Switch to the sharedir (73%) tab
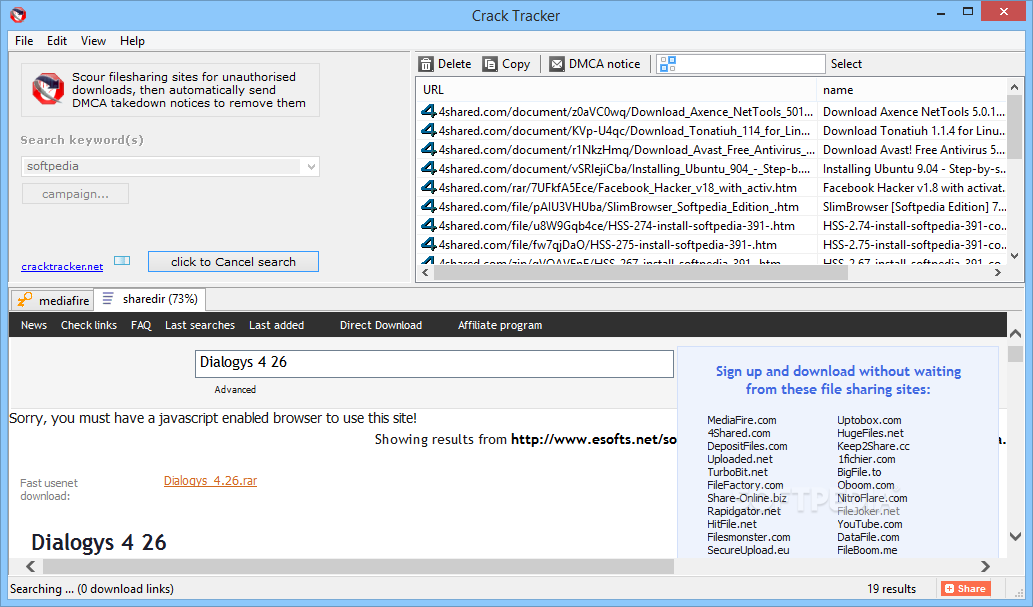Viewport: 1033px width, 607px height. (x=150, y=299)
